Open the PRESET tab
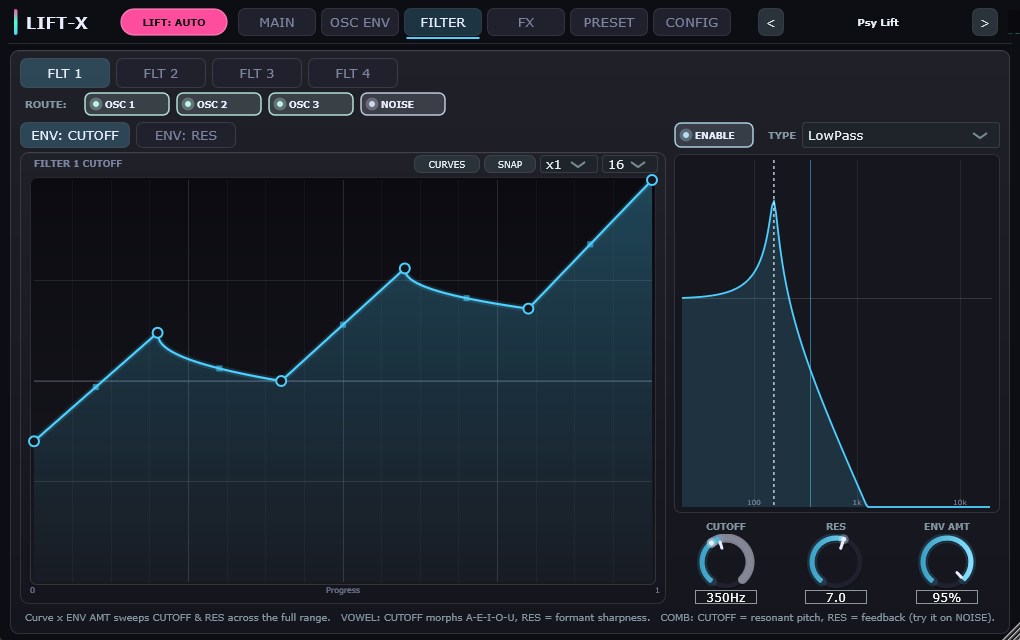The image size is (1020, 640). point(609,22)
